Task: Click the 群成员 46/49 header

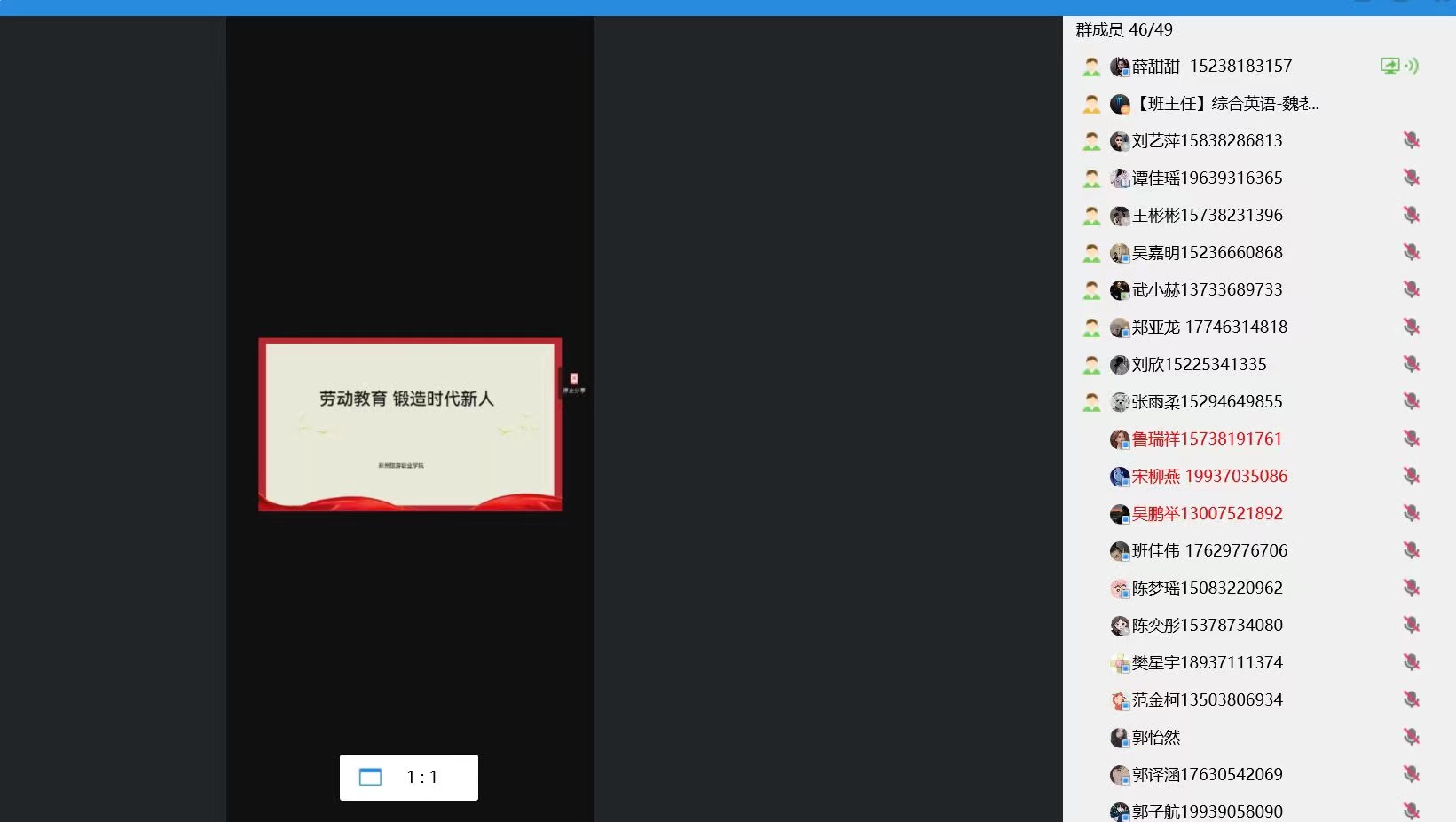Action: pyautogui.click(x=1124, y=30)
